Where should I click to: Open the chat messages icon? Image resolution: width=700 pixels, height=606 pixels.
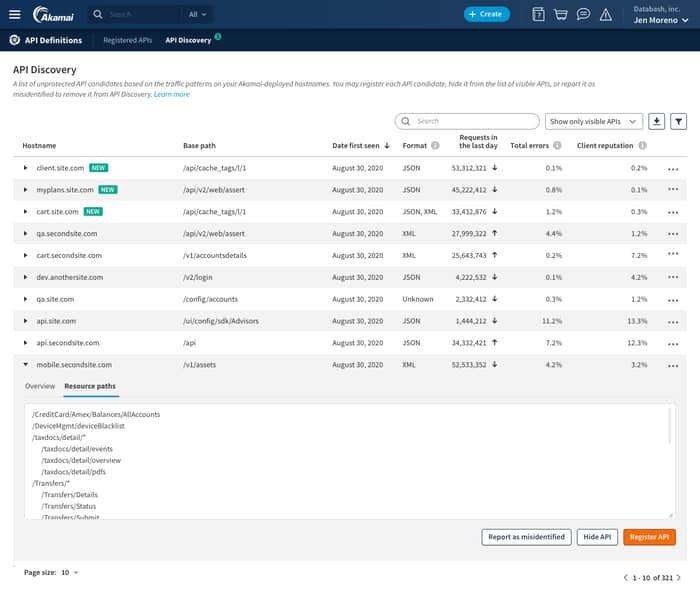[583, 14]
